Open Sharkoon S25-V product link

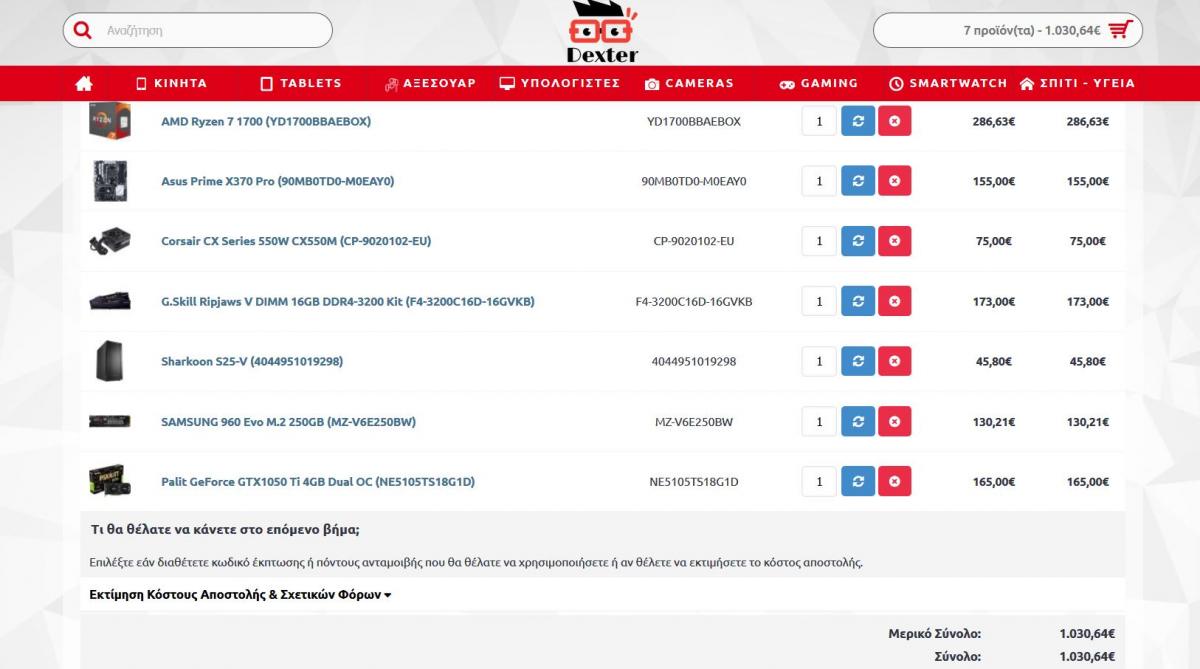[252, 361]
